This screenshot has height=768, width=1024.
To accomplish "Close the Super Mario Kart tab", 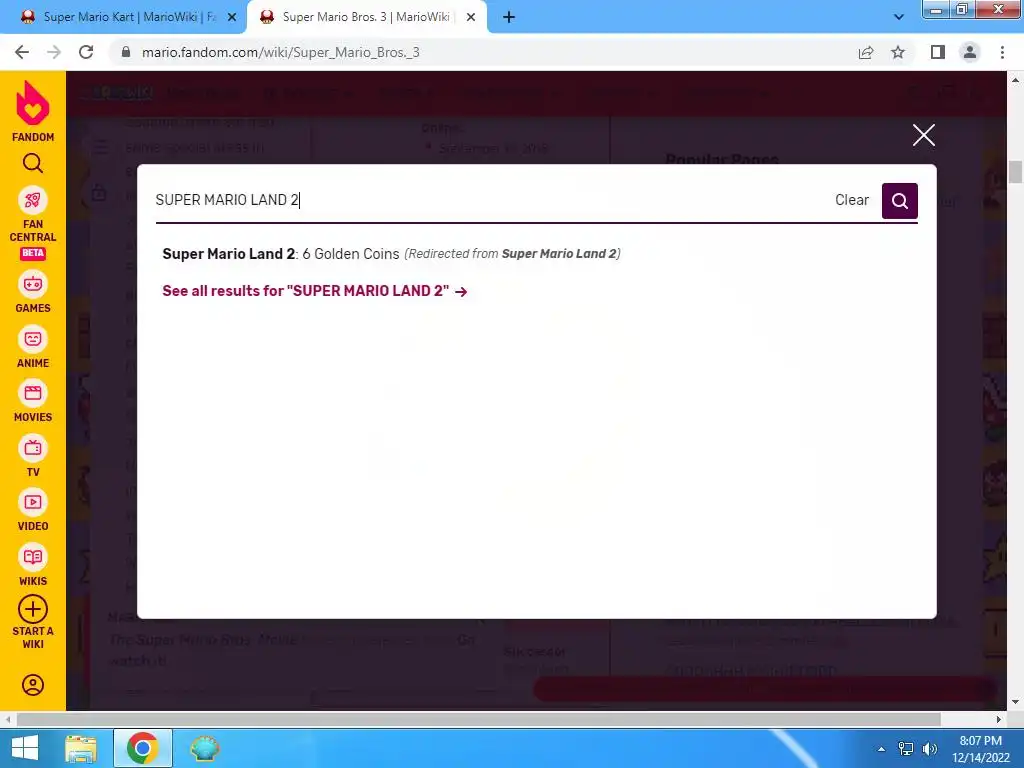I will (x=231, y=18).
